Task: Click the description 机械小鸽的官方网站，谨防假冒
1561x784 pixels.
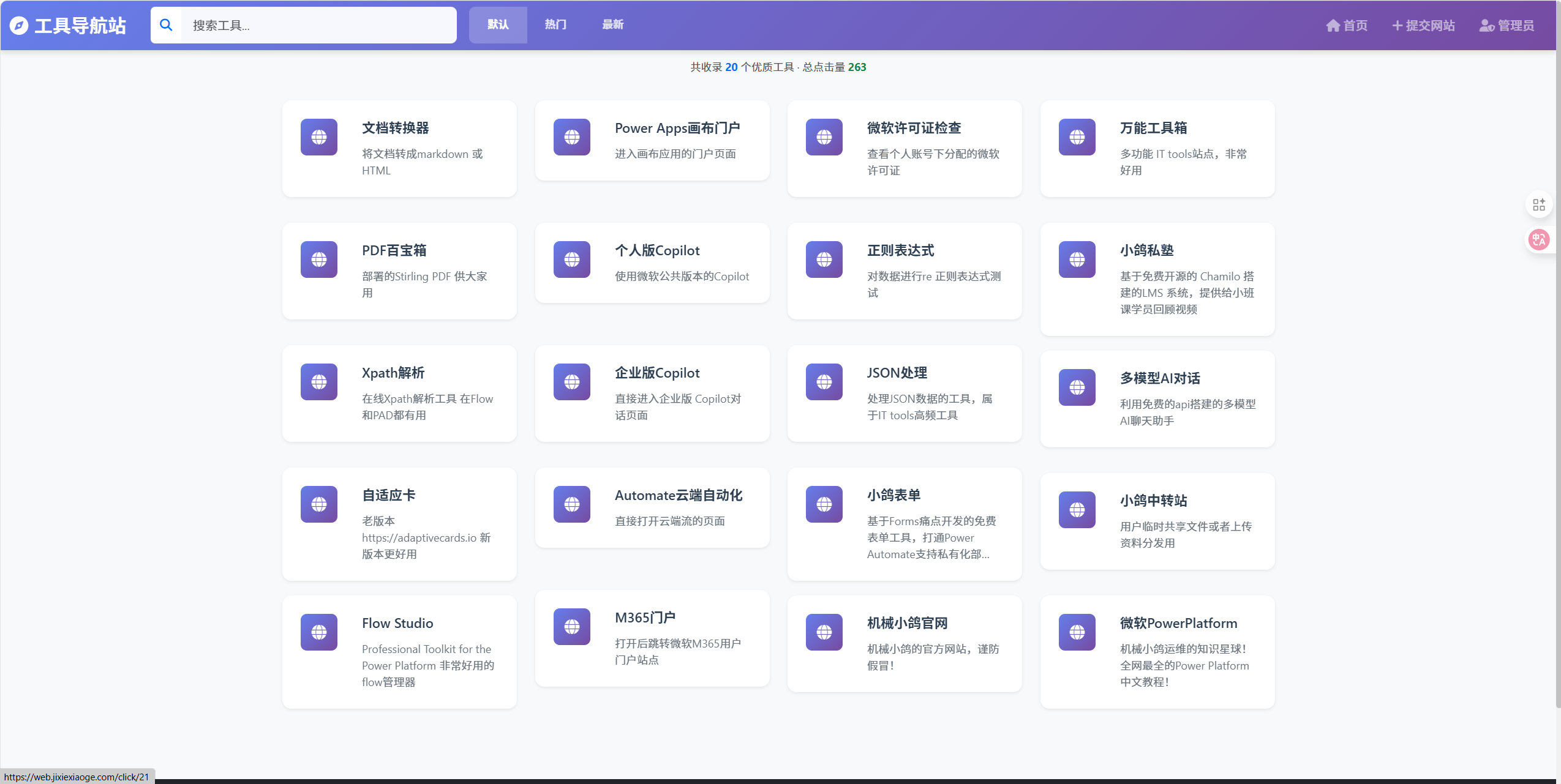Action: tap(933, 657)
